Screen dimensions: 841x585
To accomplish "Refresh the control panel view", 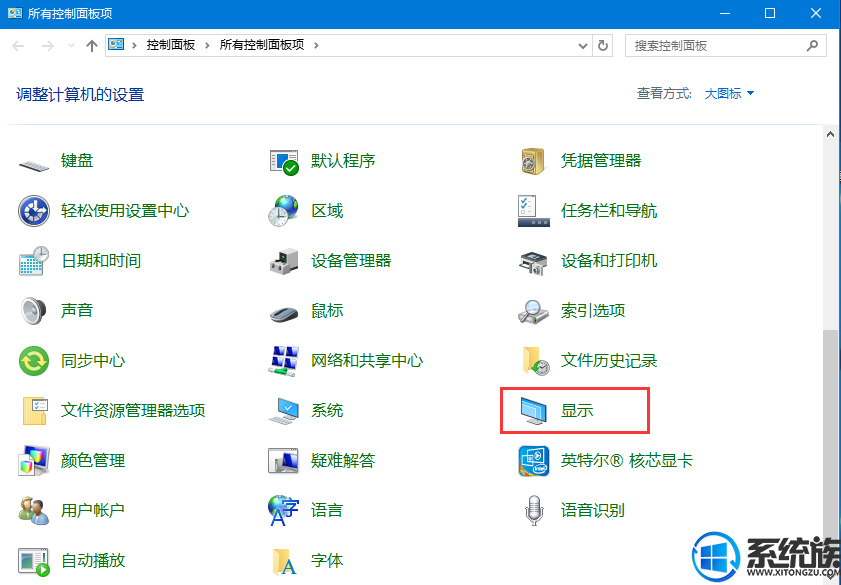I will click(x=603, y=46).
